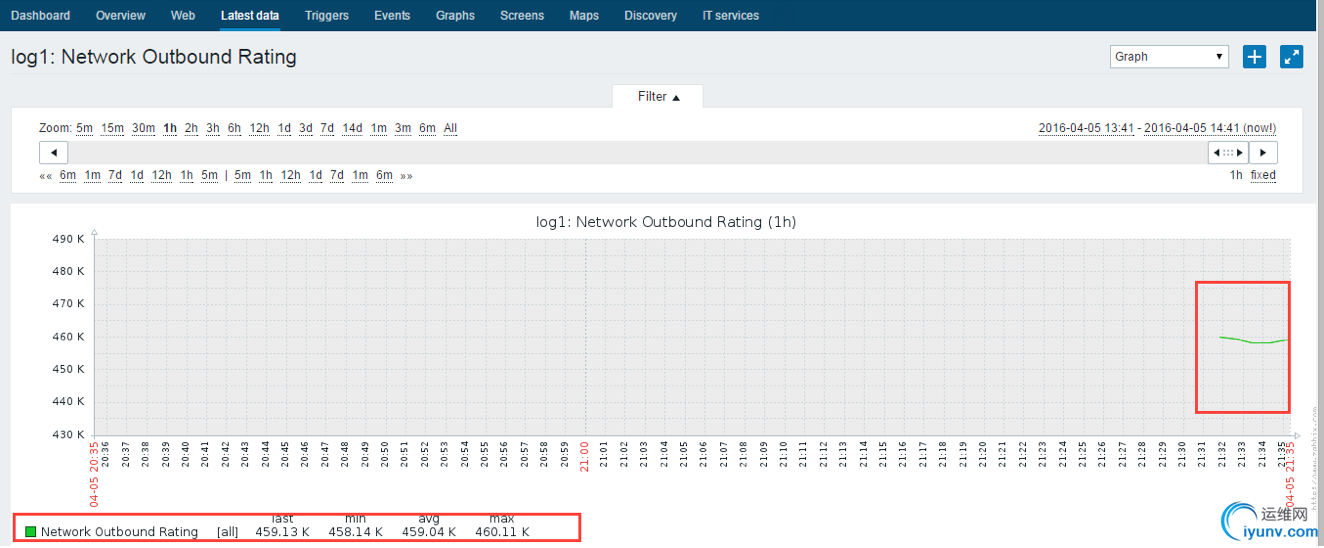
Task: Click the 490 K y-axis label
Action: (x=67, y=239)
